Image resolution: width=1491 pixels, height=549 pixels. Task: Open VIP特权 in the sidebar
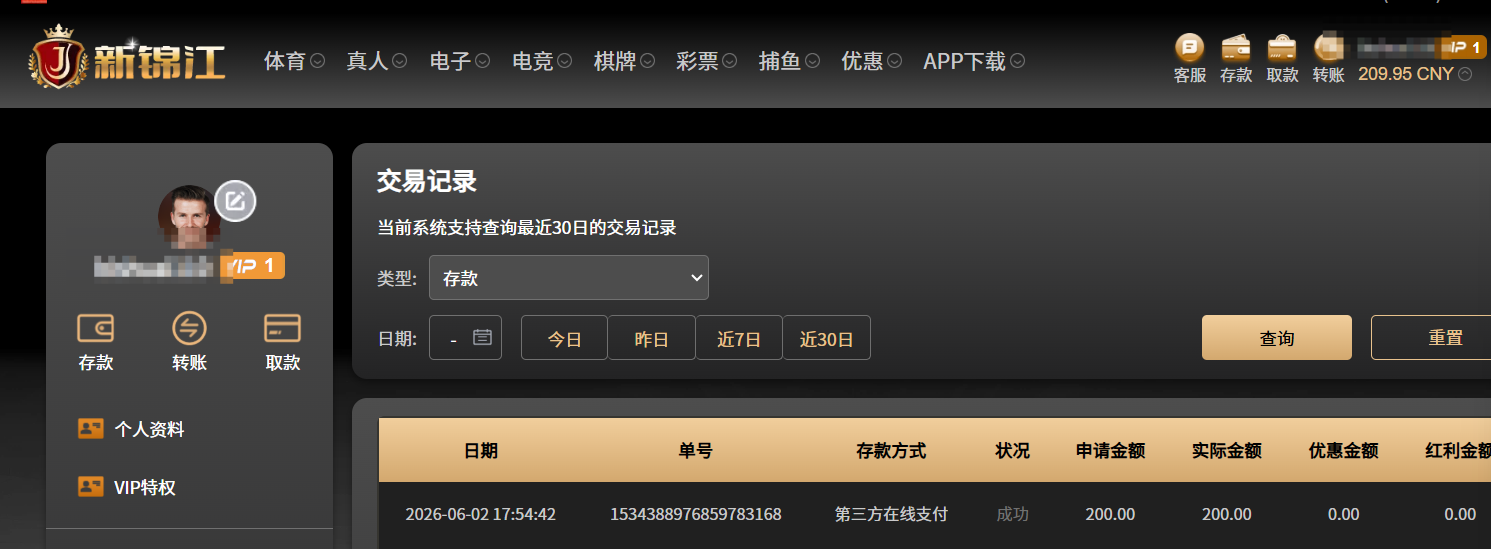coord(145,487)
